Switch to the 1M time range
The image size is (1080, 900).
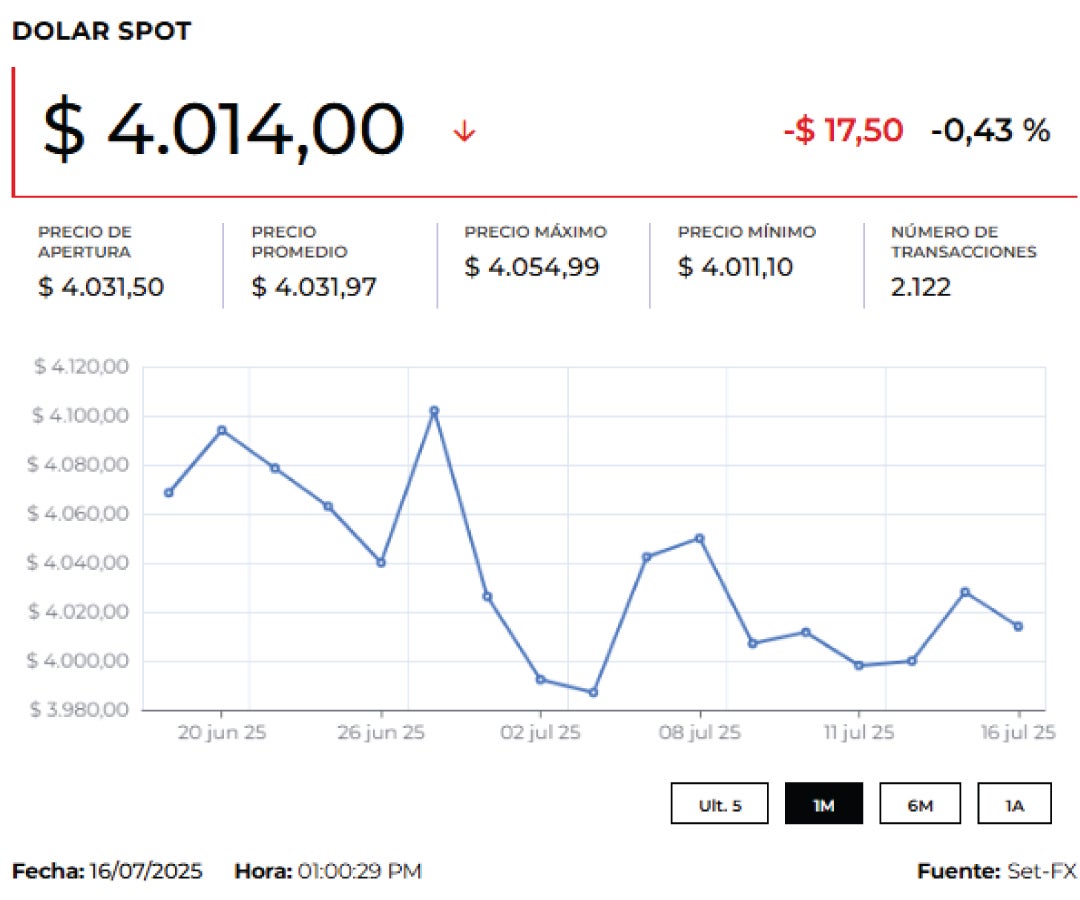[x=823, y=804]
